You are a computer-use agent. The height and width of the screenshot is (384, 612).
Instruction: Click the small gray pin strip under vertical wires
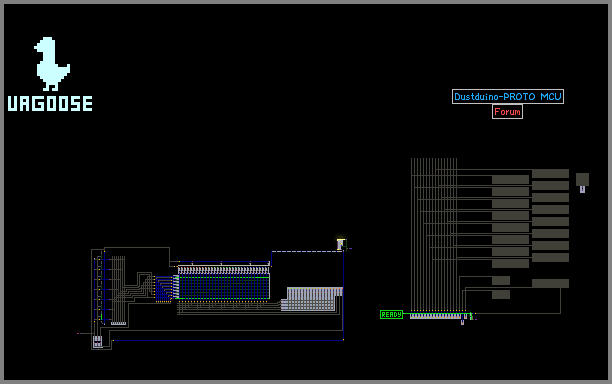click(118, 323)
